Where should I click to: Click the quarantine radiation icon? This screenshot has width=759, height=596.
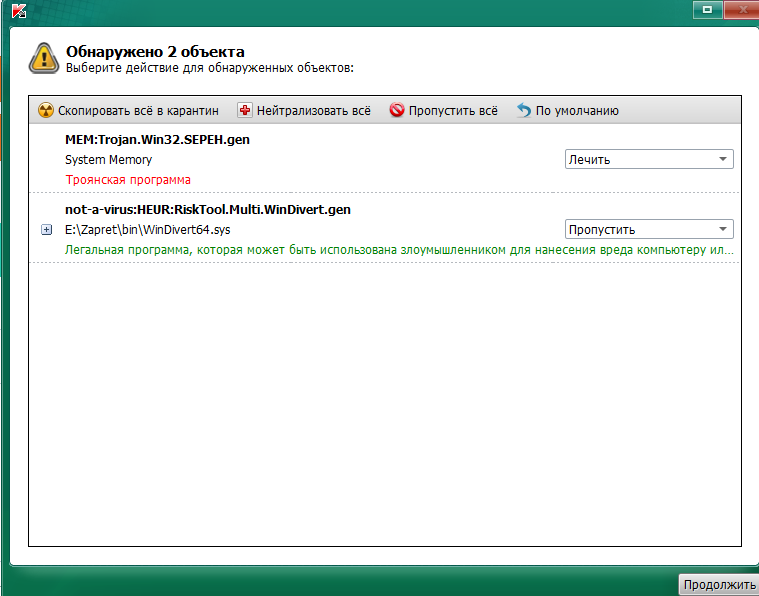pos(46,110)
